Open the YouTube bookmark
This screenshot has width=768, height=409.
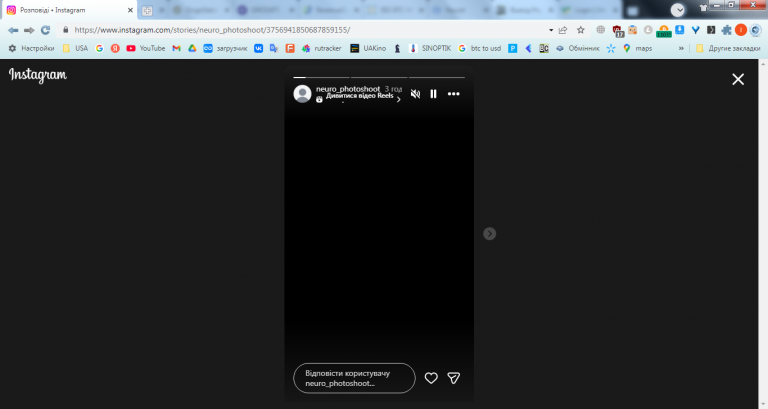point(146,48)
